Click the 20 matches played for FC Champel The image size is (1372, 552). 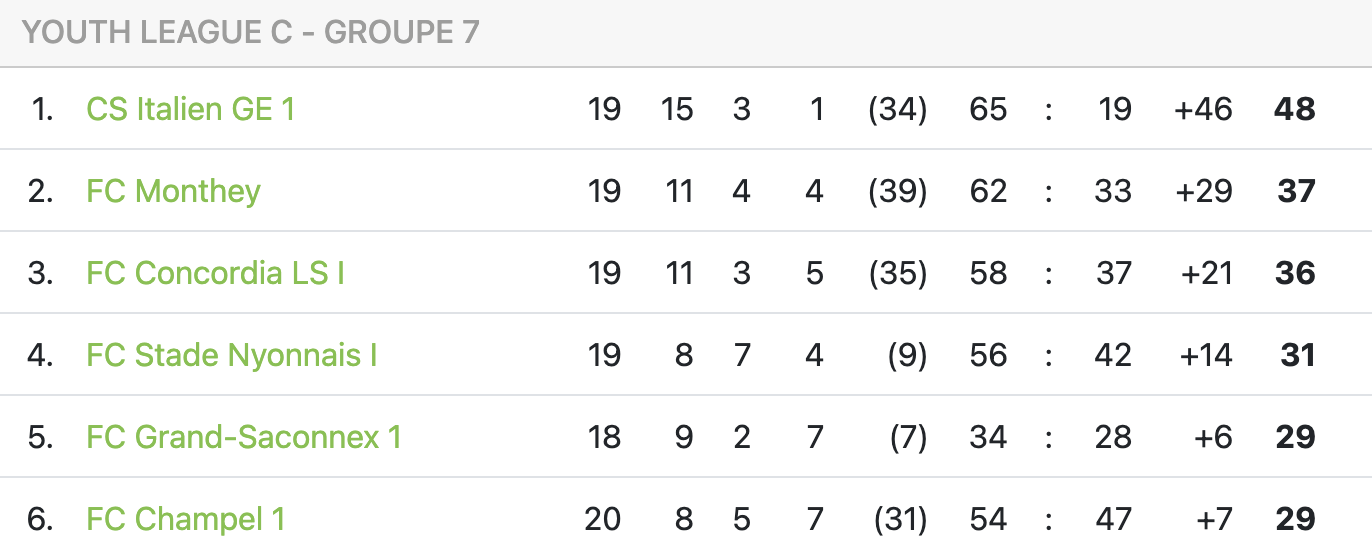[x=603, y=519]
